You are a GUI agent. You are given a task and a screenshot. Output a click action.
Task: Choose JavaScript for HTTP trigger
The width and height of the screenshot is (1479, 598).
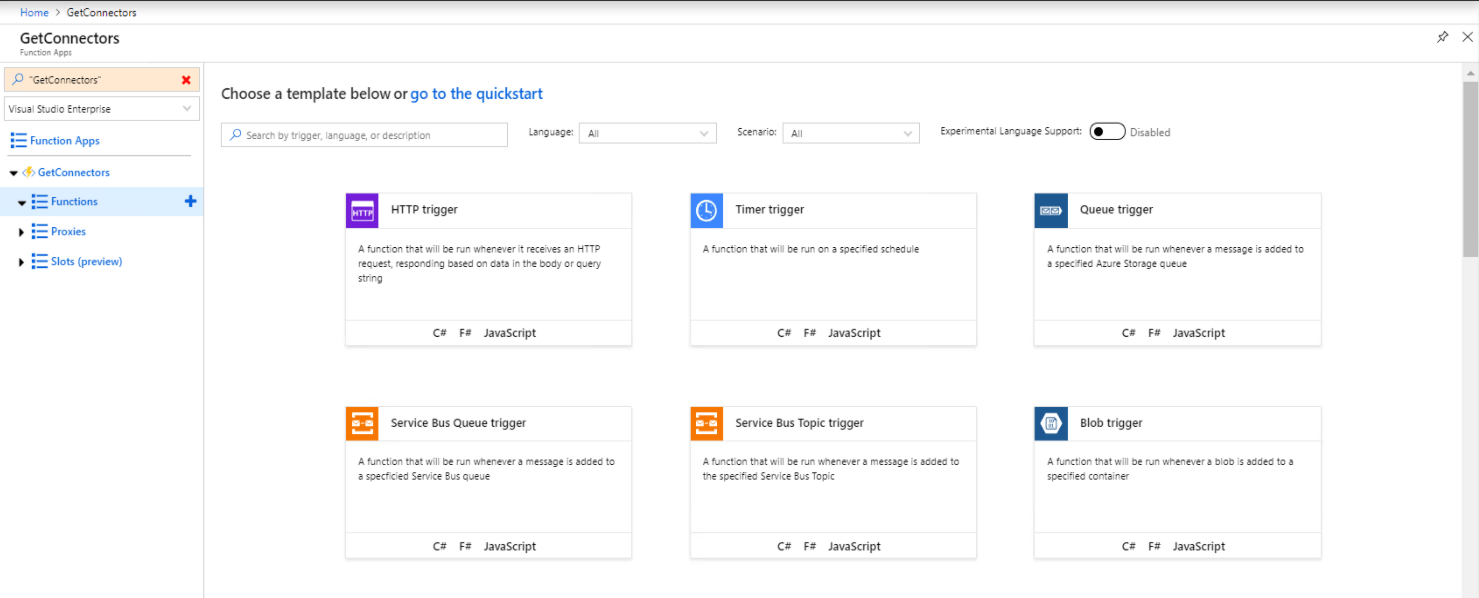510,333
